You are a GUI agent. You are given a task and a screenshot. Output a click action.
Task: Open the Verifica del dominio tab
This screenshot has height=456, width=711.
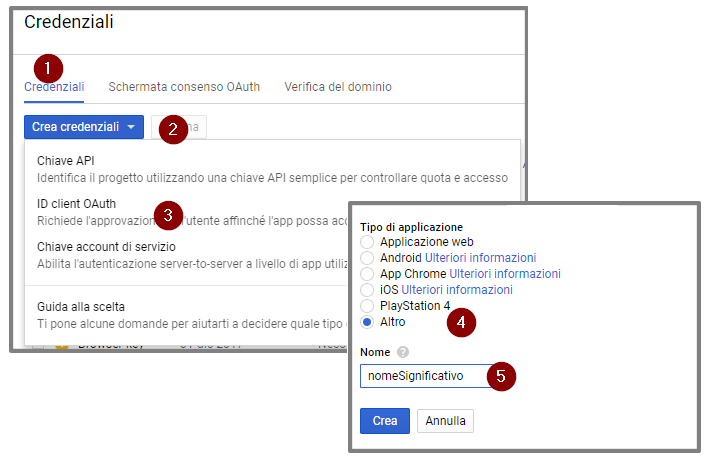click(x=338, y=87)
